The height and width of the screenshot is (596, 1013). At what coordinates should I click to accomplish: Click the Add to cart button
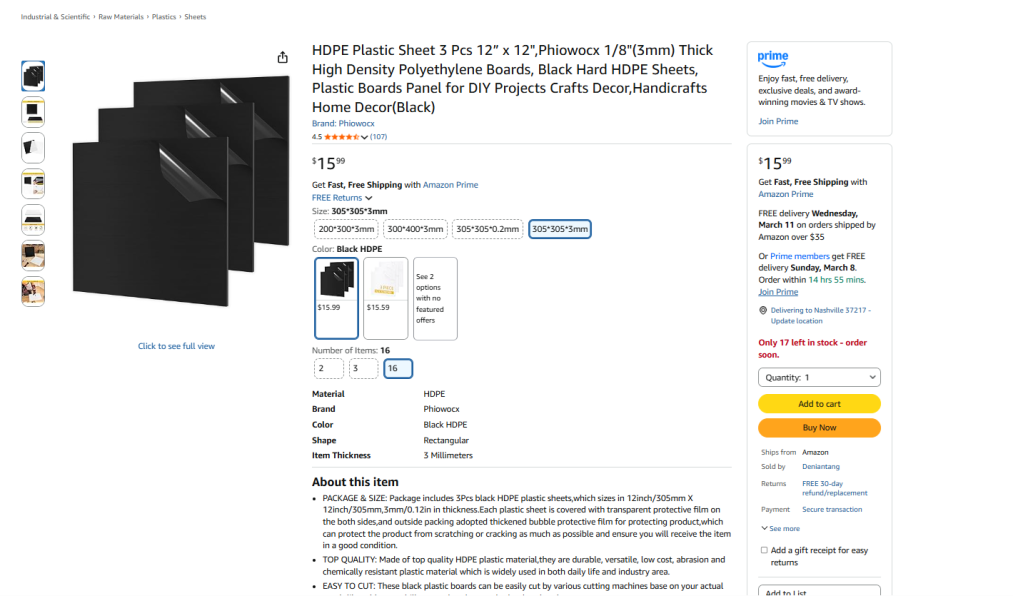tap(819, 404)
